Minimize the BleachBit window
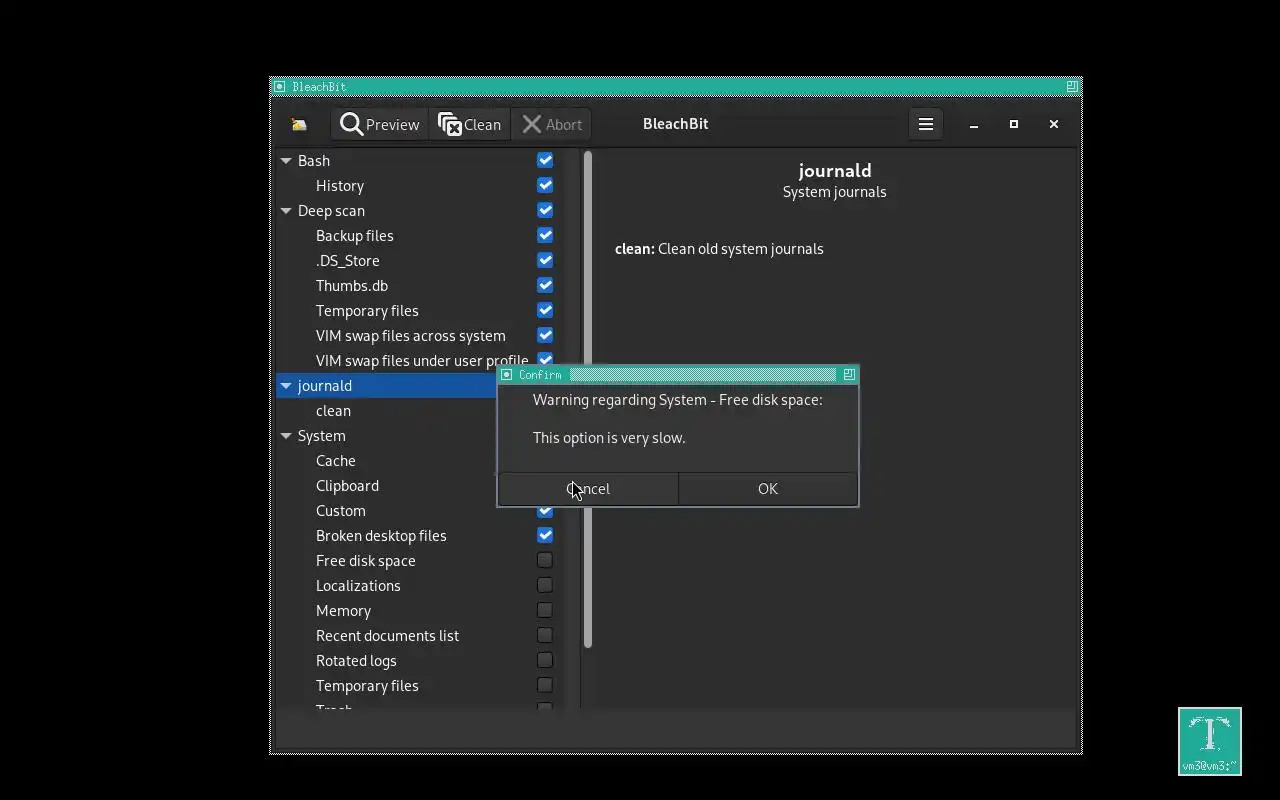The image size is (1280, 800). tap(974, 124)
